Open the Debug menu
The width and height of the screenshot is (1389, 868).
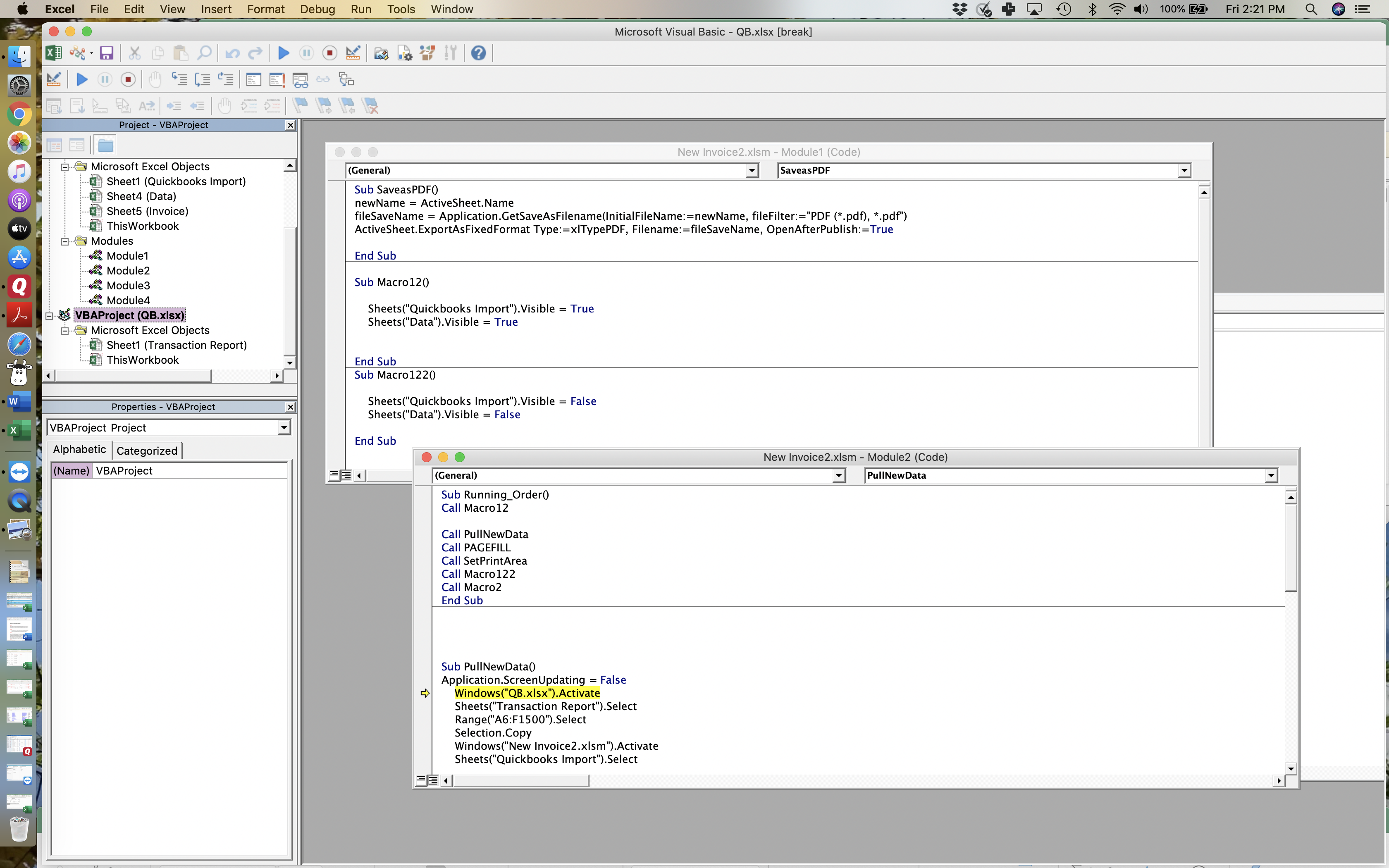pos(317,9)
